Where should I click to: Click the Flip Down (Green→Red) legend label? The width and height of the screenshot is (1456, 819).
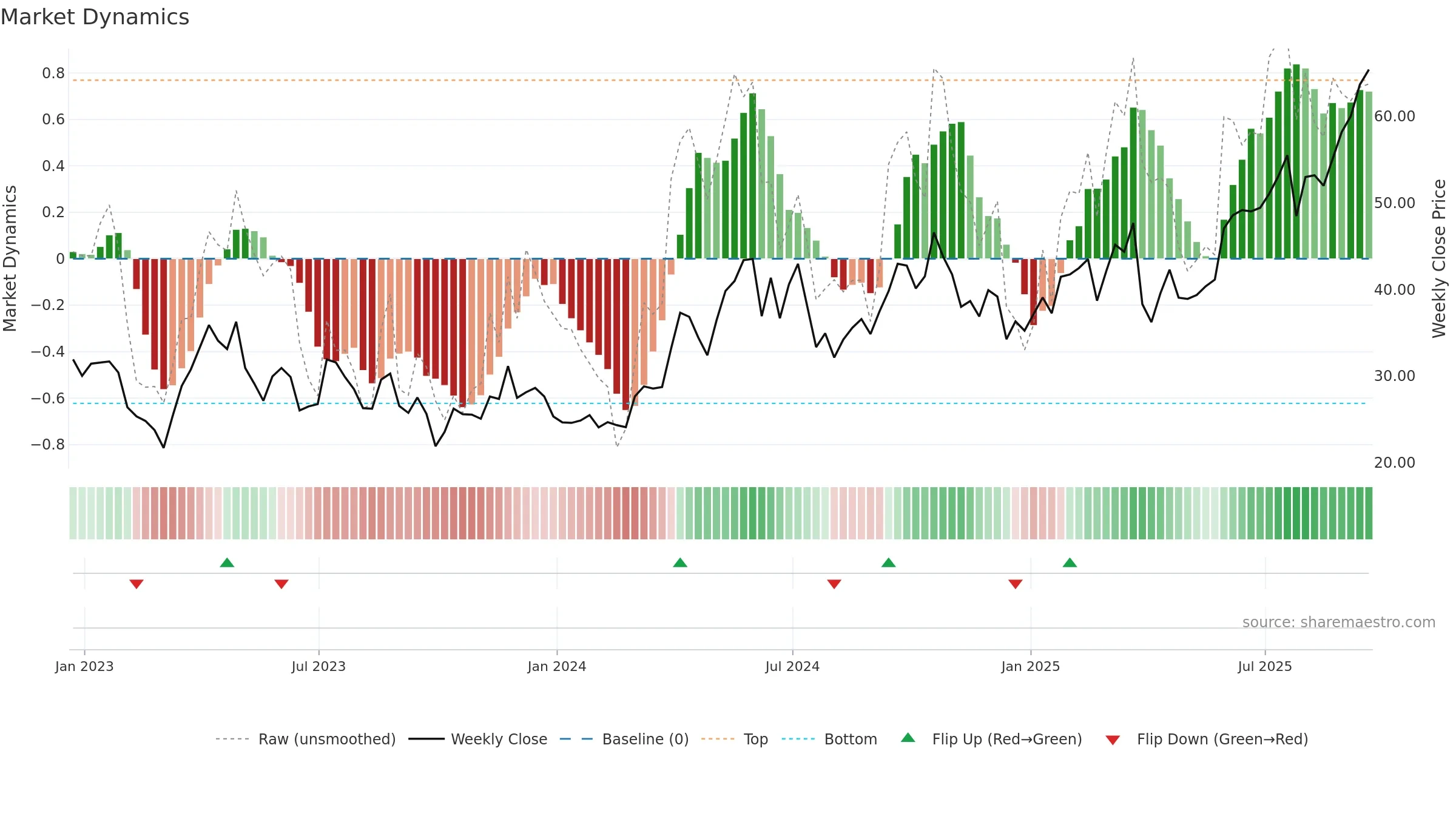point(1222,739)
